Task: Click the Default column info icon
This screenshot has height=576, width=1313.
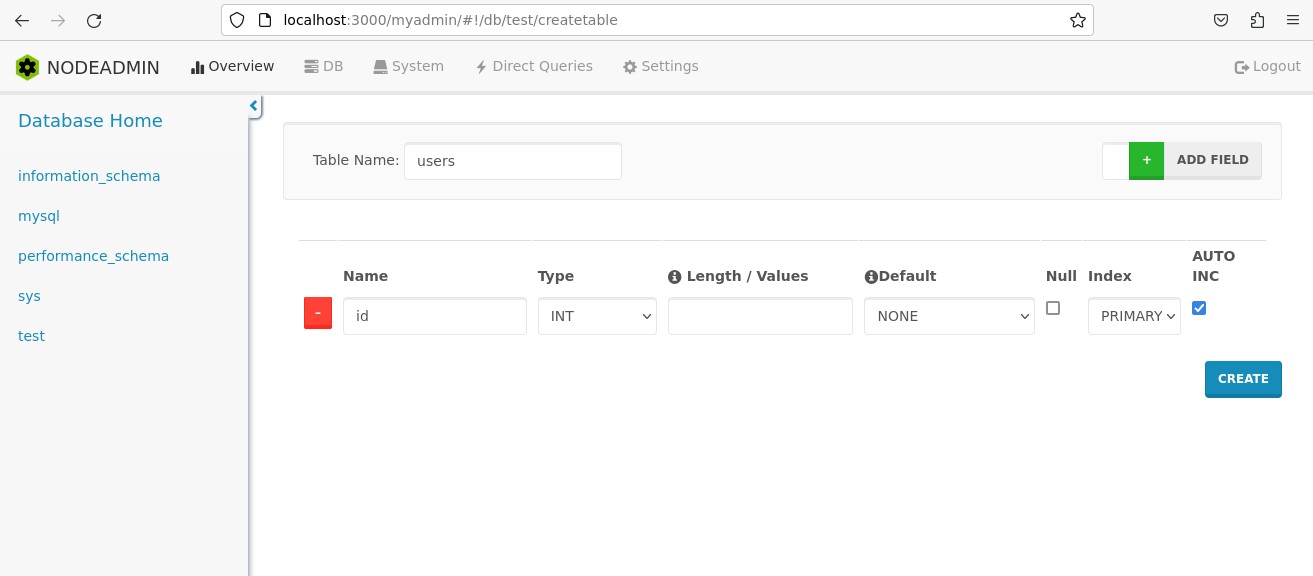Action: click(870, 277)
